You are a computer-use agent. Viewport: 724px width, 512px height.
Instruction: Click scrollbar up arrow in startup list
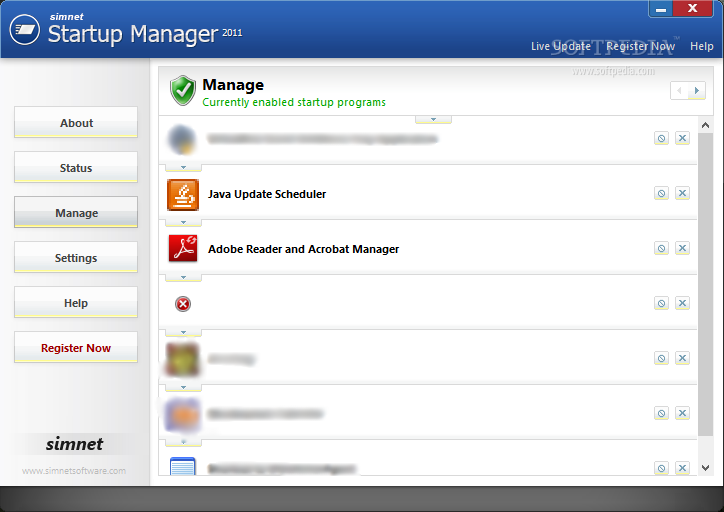pos(705,125)
